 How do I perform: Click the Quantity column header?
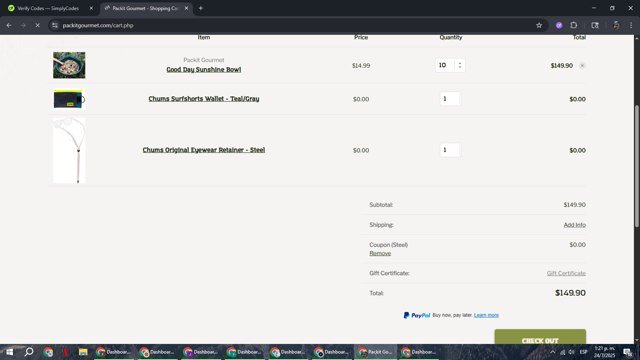pos(451,38)
